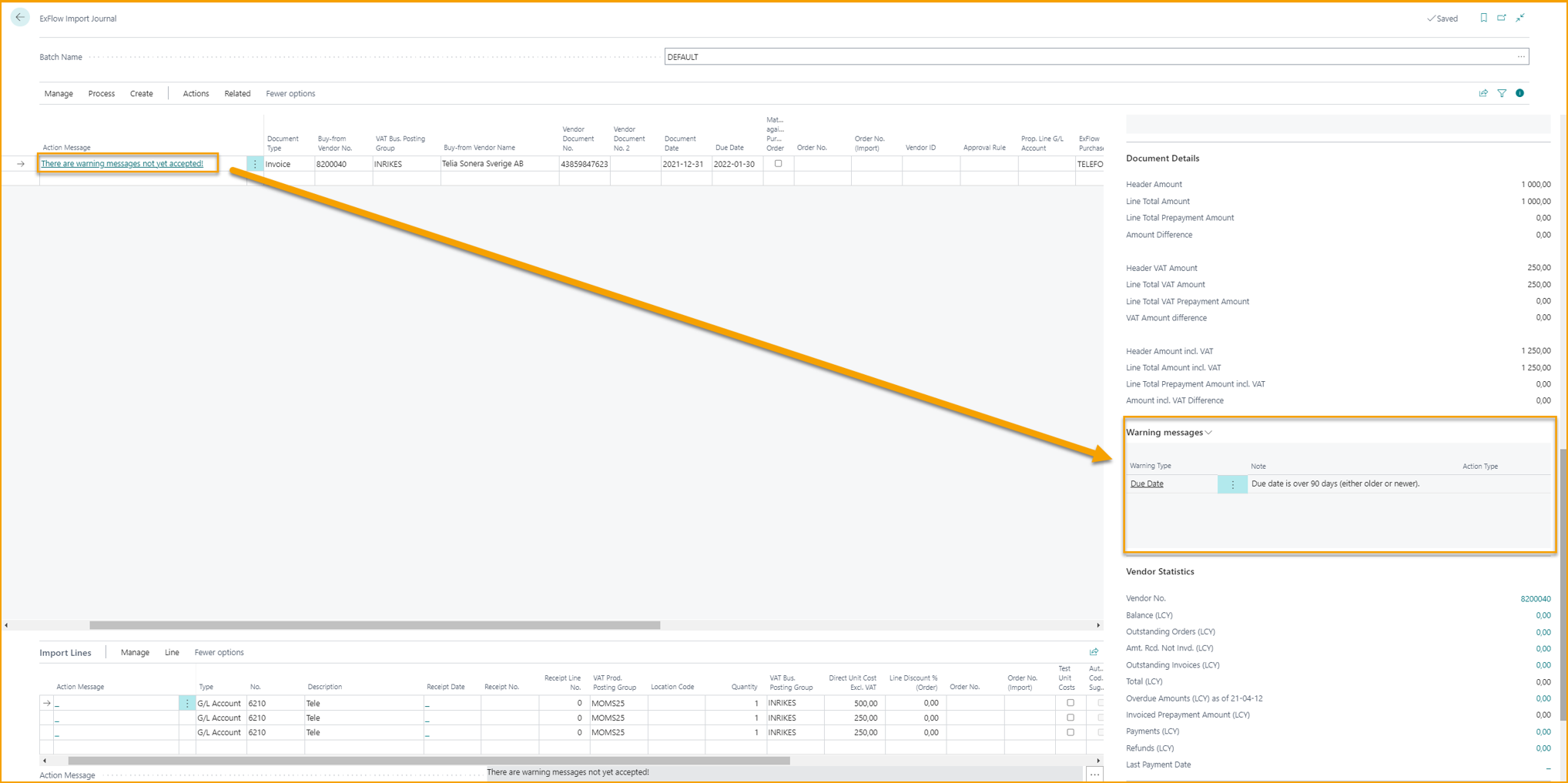Click Due Date 2022-01-30 cell
Image resolution: width=1568 pixels, height=783 pixels.
tap(737, 164)
